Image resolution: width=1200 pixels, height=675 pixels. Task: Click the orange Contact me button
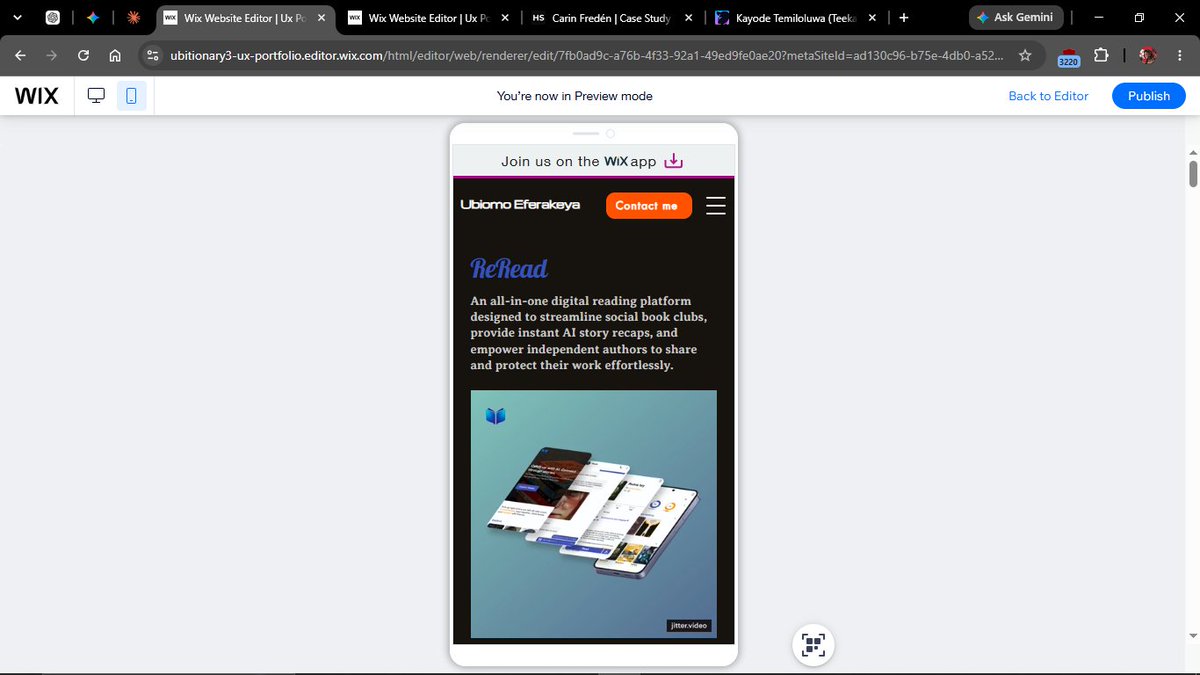click(x=648, y=205)
